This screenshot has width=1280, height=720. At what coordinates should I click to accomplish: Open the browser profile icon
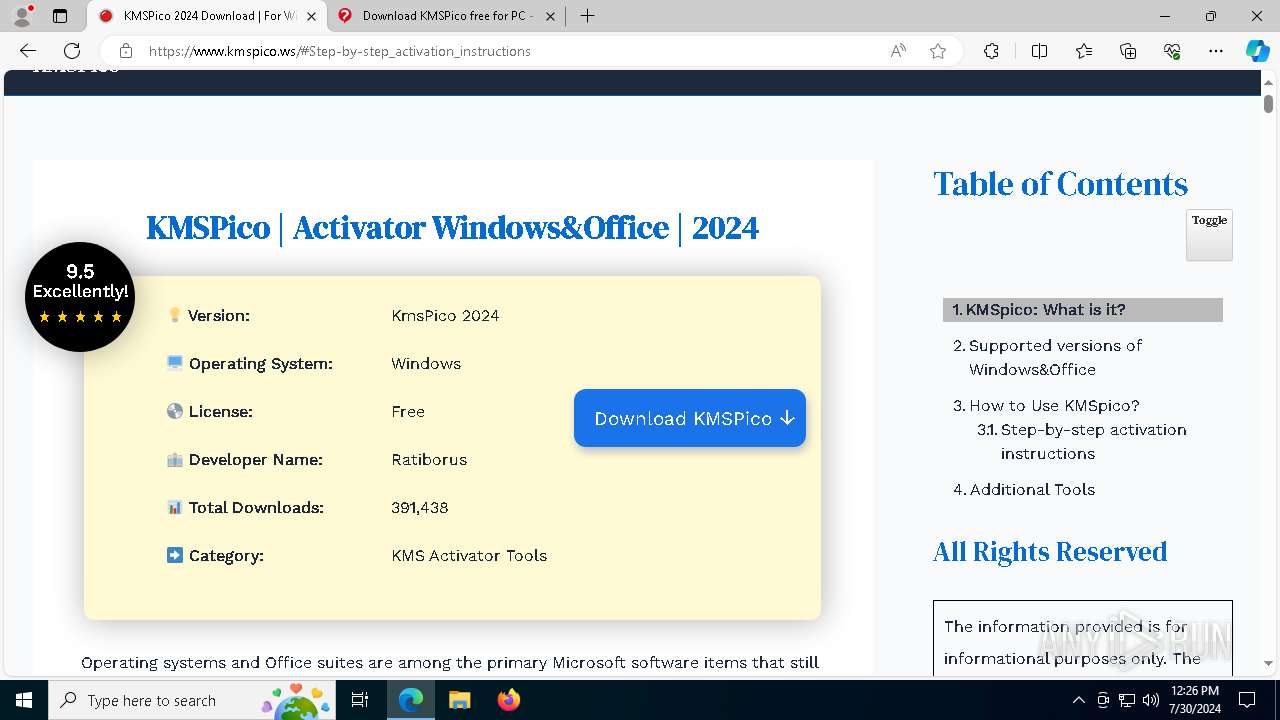click(22, 16)
